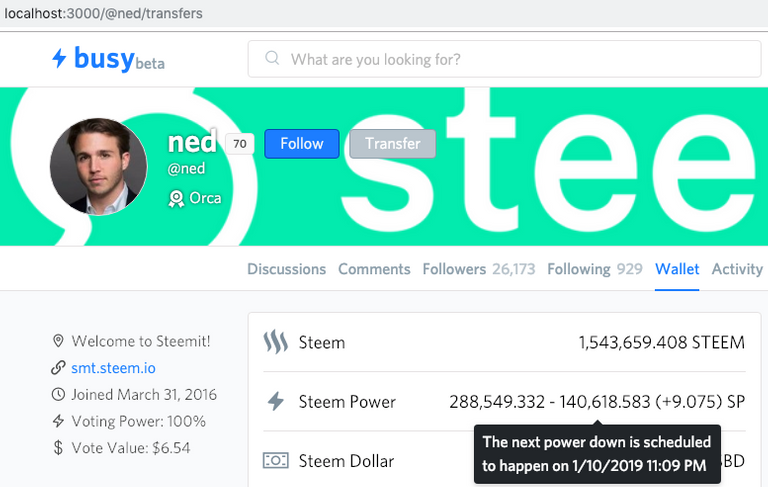This screenshot has width=768, height=487.
Task: Click 'Welcome to Steemit!' location text
Action: click(141, 341)
